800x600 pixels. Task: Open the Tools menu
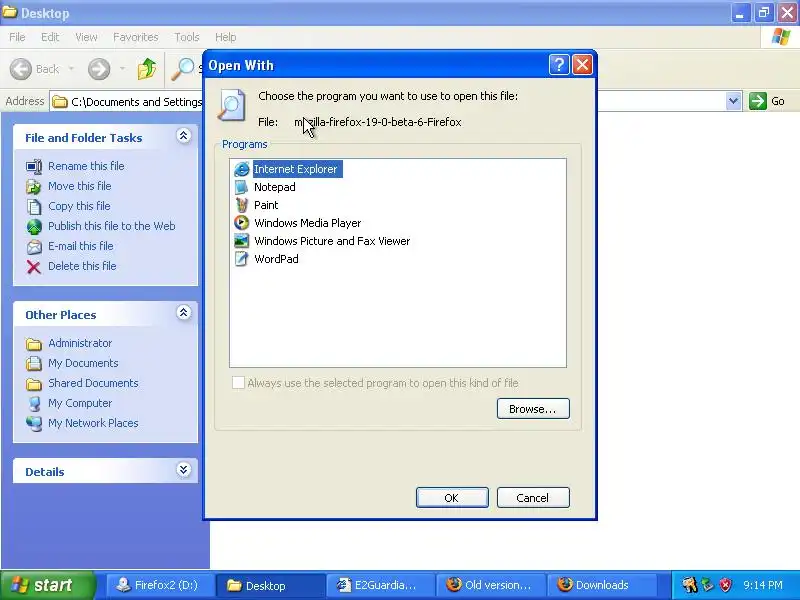coord(186,37)
